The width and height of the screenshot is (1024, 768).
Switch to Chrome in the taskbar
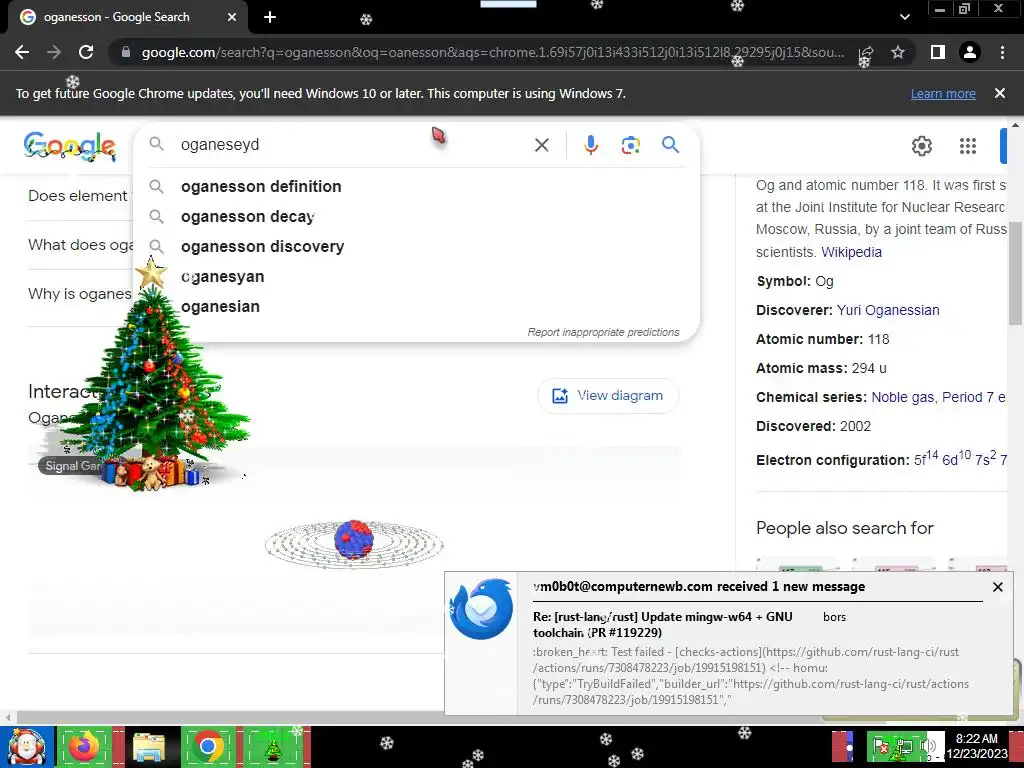[x=208, y=746]
